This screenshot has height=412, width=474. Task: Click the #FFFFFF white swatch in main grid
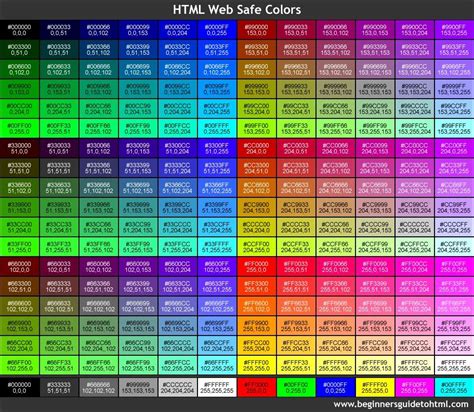click(454, 365)
